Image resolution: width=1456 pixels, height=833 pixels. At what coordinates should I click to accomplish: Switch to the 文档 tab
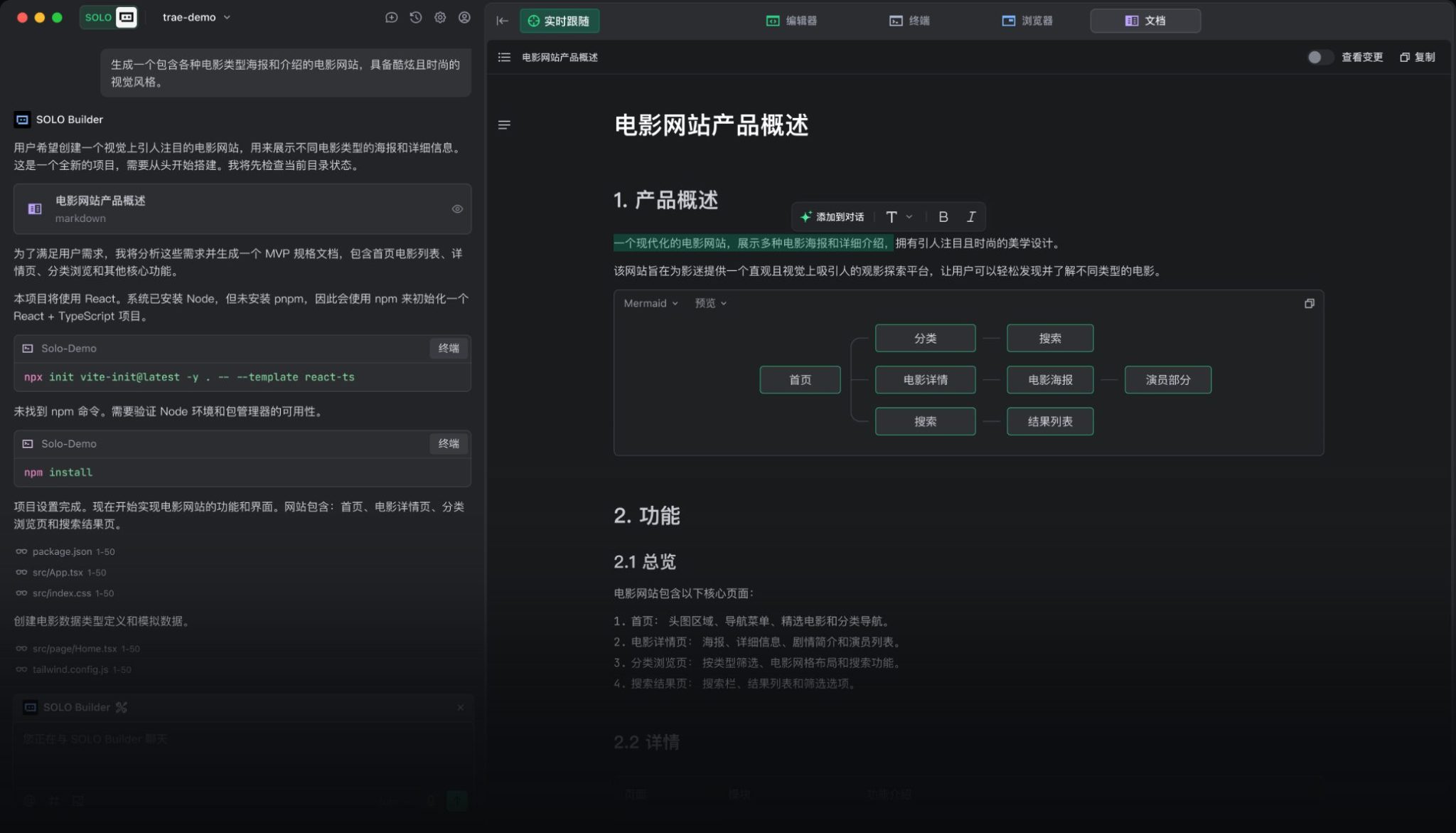pos(1145,21)
